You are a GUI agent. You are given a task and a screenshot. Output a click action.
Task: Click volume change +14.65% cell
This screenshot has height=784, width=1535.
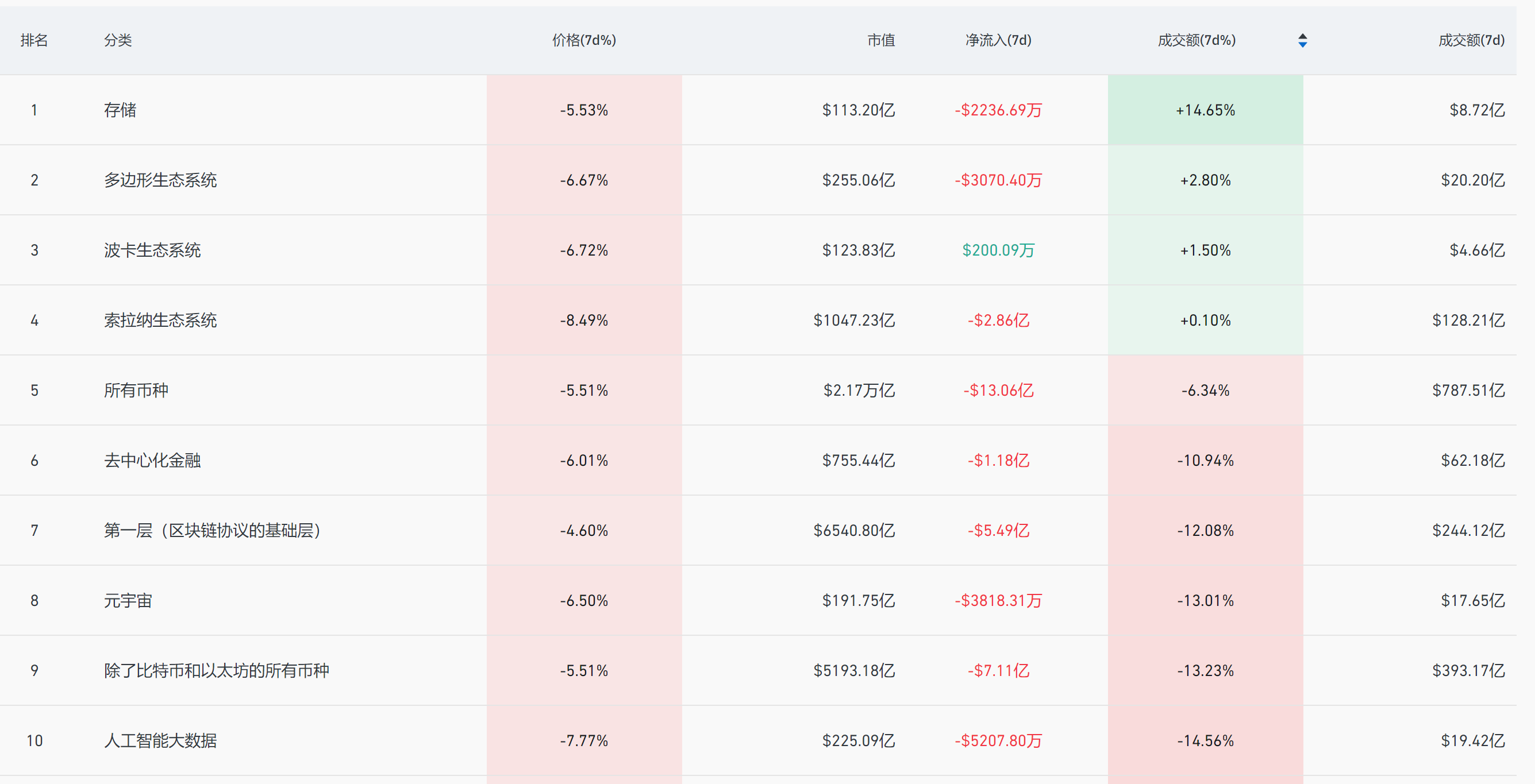tap(1206, 110)
